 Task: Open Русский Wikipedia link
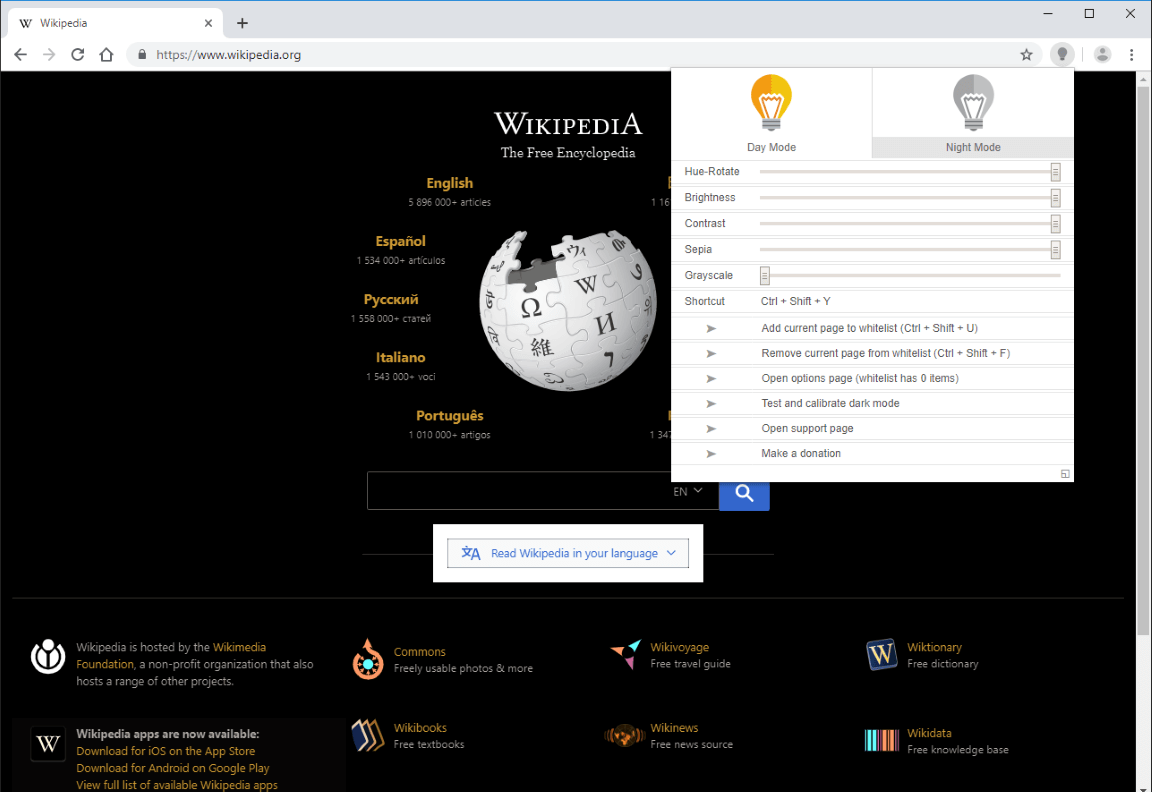coord(391,299)
